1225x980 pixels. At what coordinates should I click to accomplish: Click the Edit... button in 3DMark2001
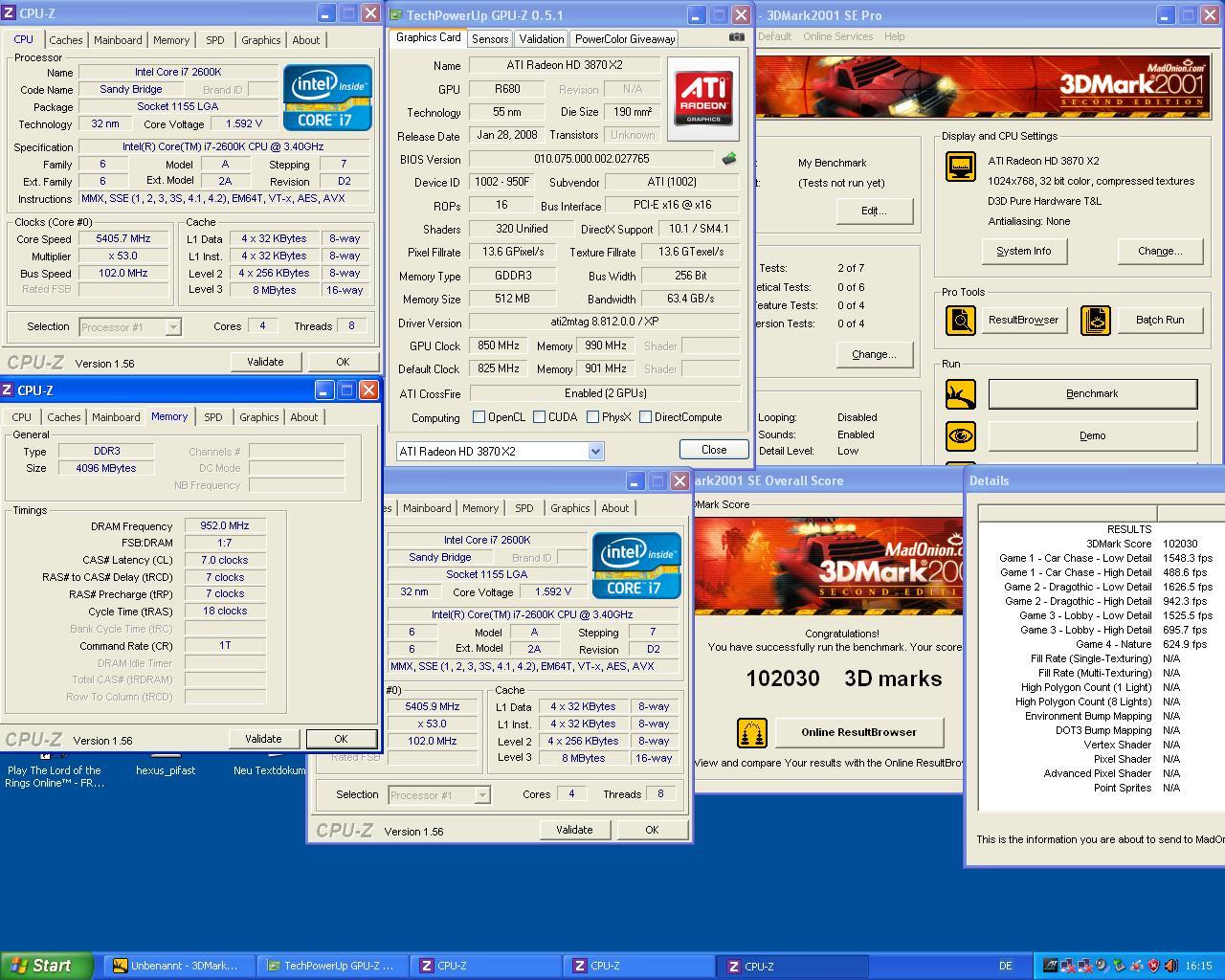[x=874, y=211]
